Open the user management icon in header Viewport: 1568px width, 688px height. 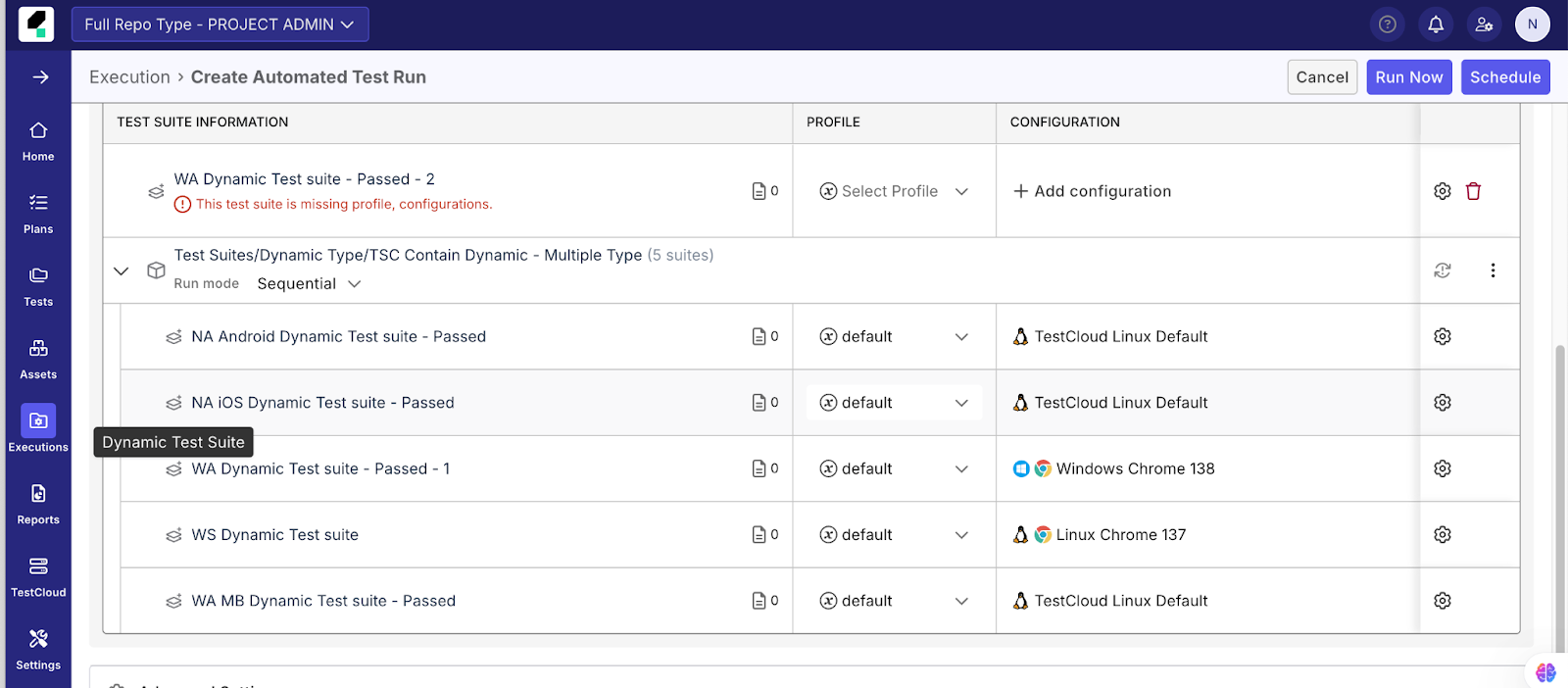click(x=1484, y=25)
